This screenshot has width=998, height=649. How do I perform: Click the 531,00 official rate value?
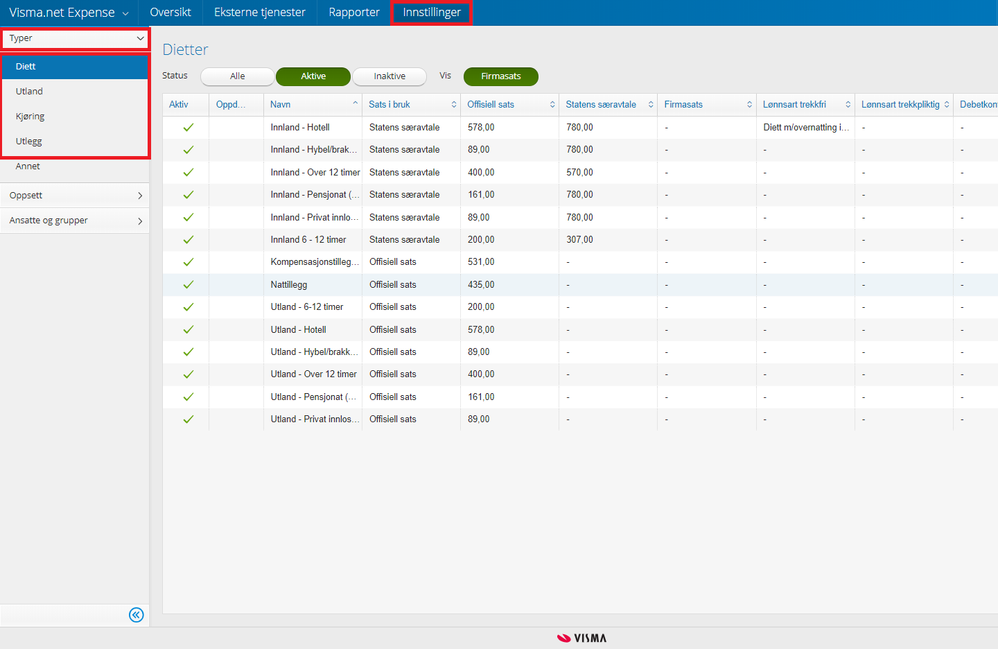(x=481, y=262)
